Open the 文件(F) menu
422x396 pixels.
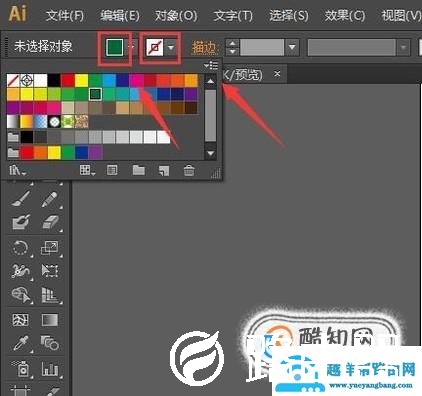65,15
